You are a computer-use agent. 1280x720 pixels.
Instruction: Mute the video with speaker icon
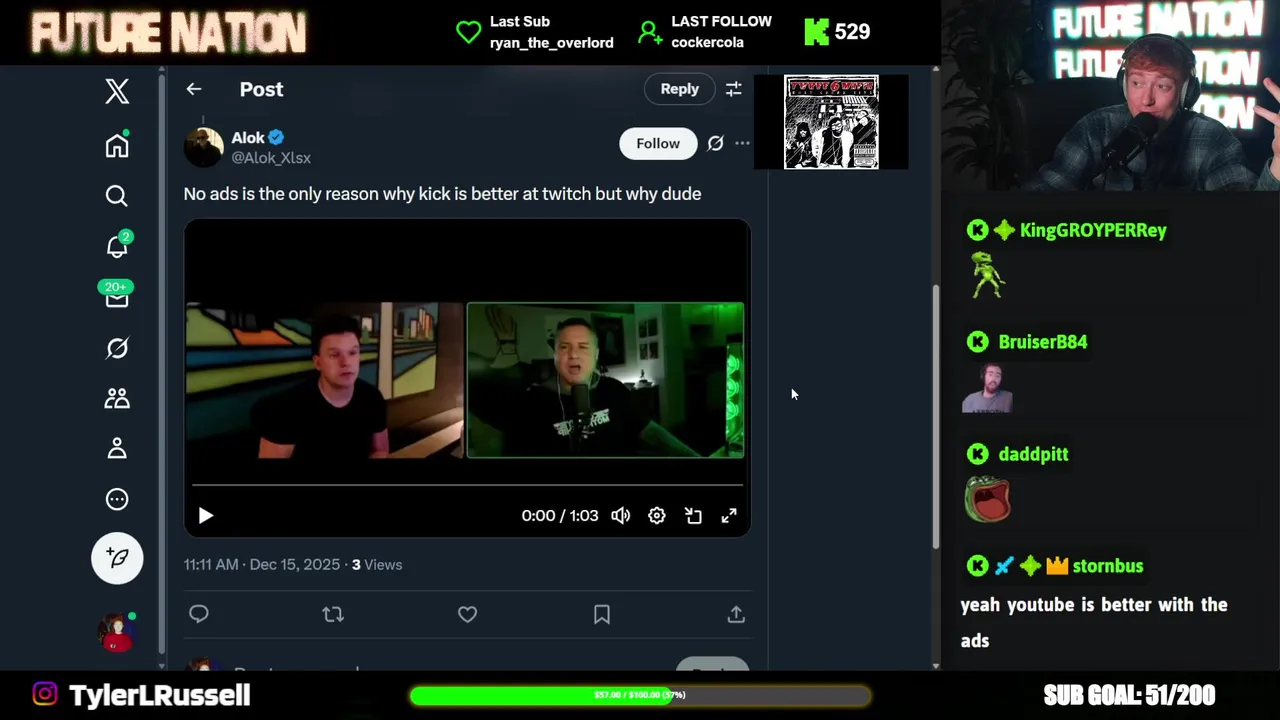(621, 515)
